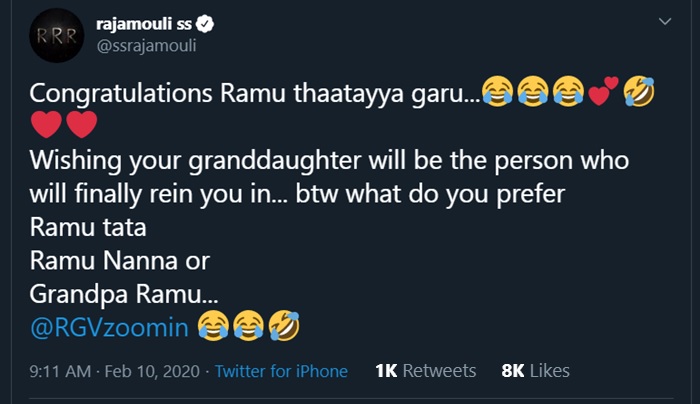View the 1K Retweets list
The image size is (700, 404).
pyautogui.click(x=425, y=371)
